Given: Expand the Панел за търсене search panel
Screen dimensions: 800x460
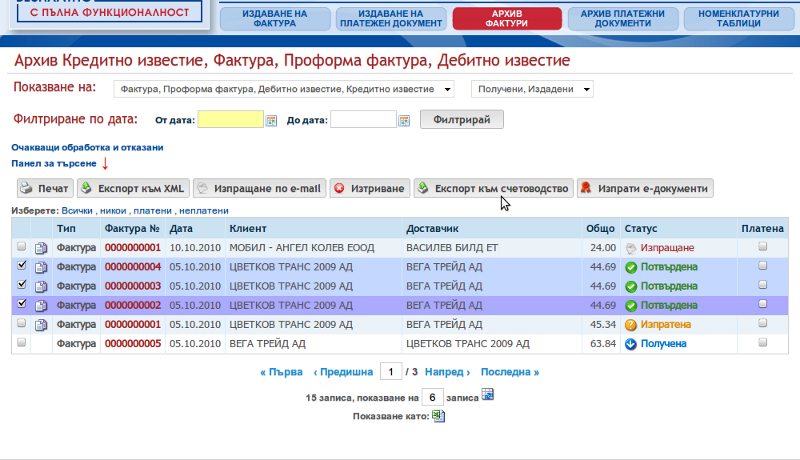Looking at the screenshot, I should pos(54,163).
